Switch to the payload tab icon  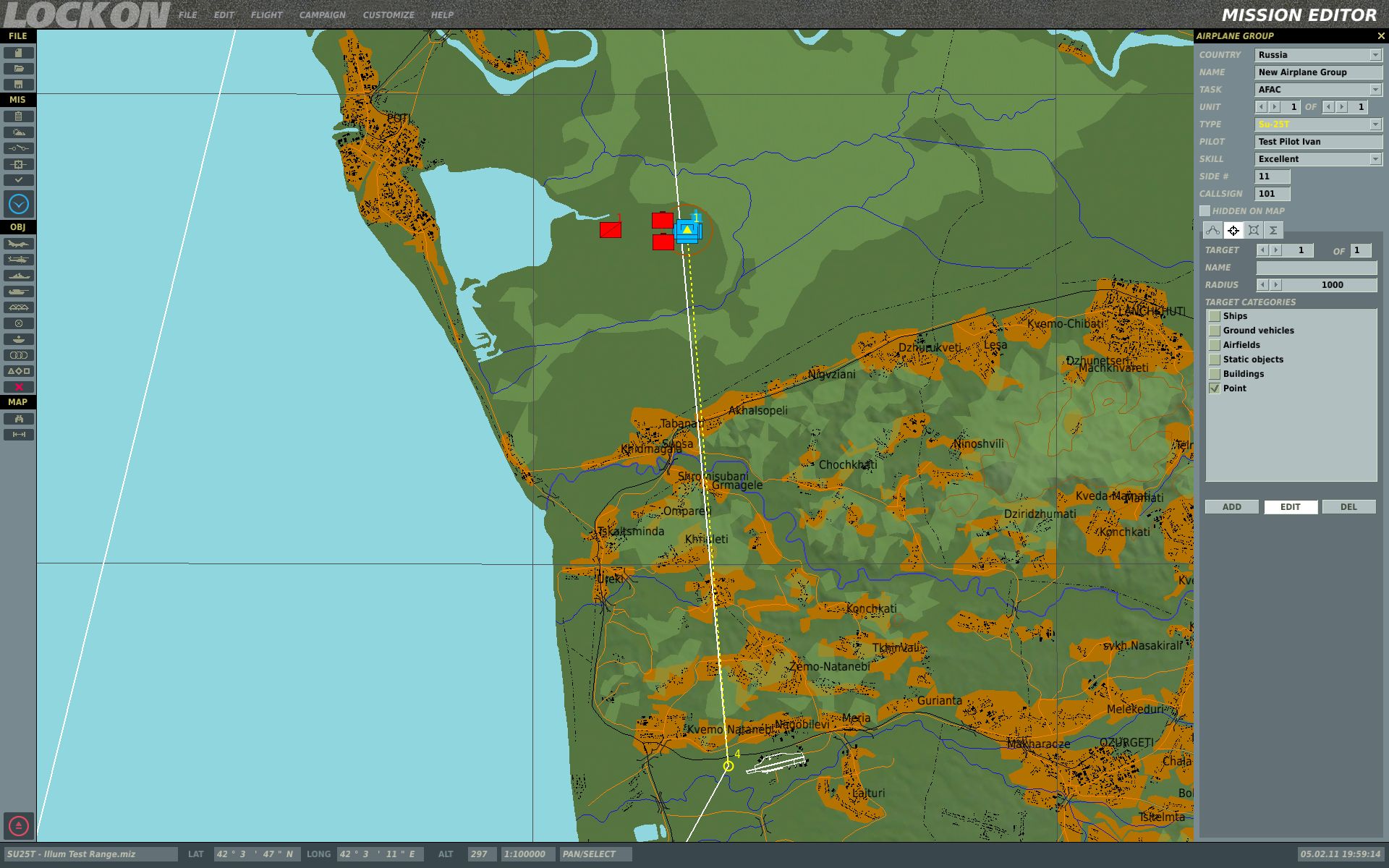[x=1254, y=230]
